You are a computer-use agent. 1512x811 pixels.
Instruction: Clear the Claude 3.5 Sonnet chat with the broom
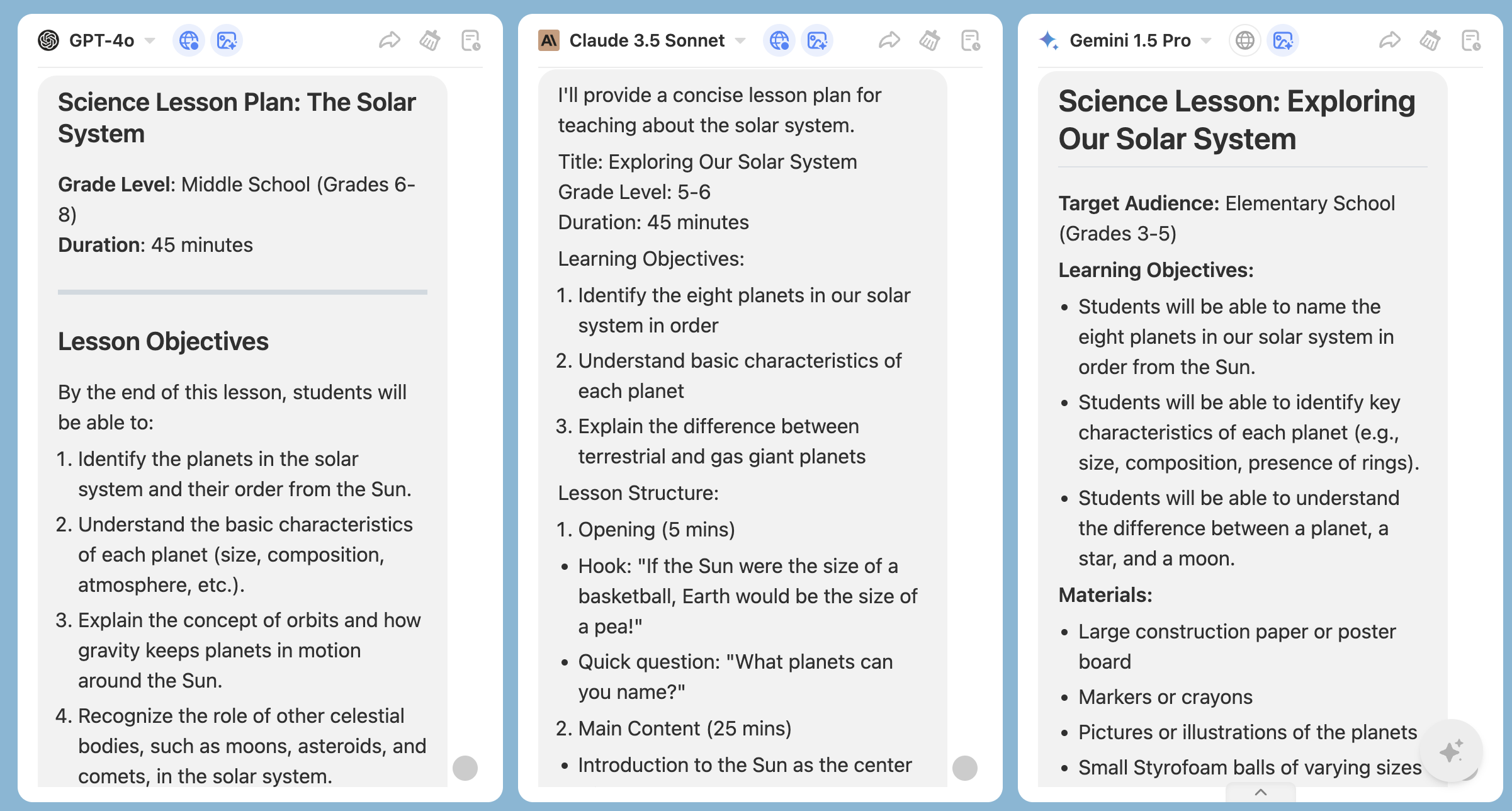click(x=930, y=41)
